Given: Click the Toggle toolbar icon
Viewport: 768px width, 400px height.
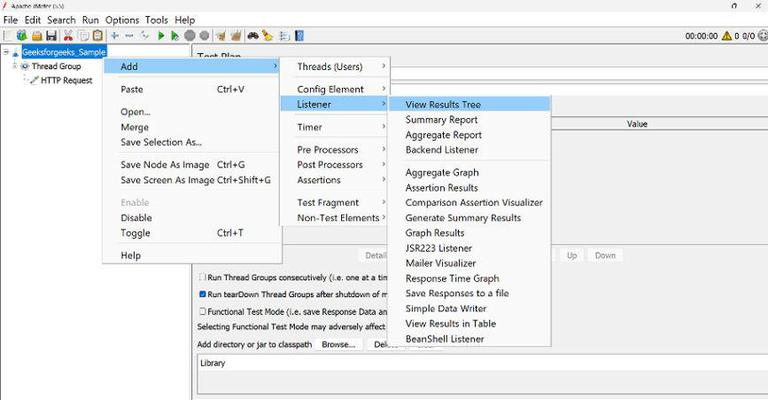Looking at the screenshot, I should point(144,35).
